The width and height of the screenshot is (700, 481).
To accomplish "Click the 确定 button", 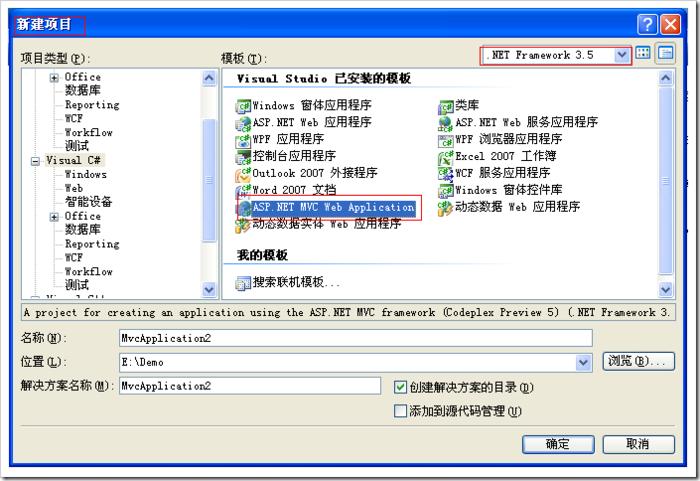I will coord(558,444).
